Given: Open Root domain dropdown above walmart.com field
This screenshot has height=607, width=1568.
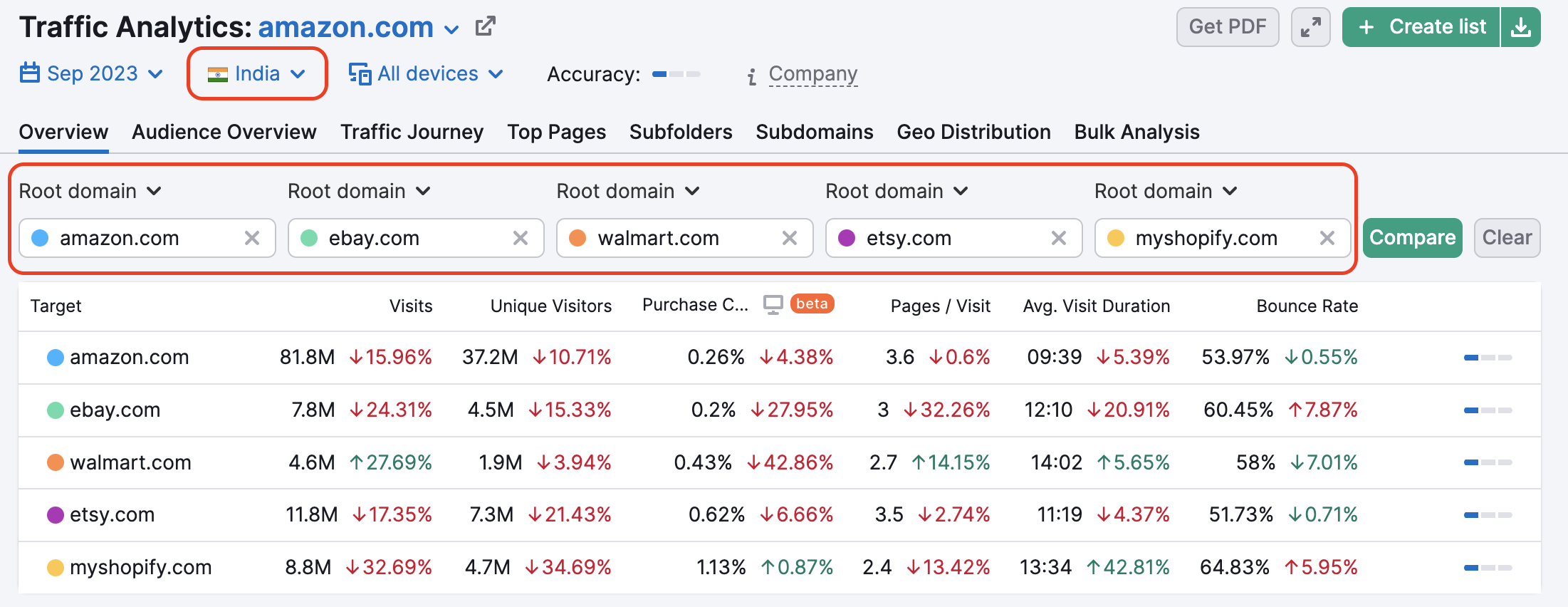Looking at the screenshot, I should pos(628,191).
